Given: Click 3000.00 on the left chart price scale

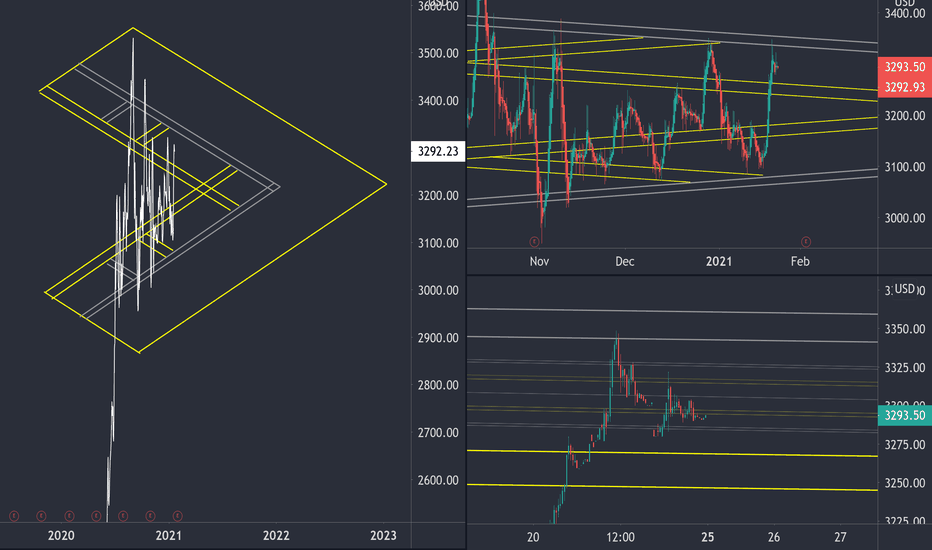Looking at the screenshot, I should pyautogui.click(x=438, y=291).
